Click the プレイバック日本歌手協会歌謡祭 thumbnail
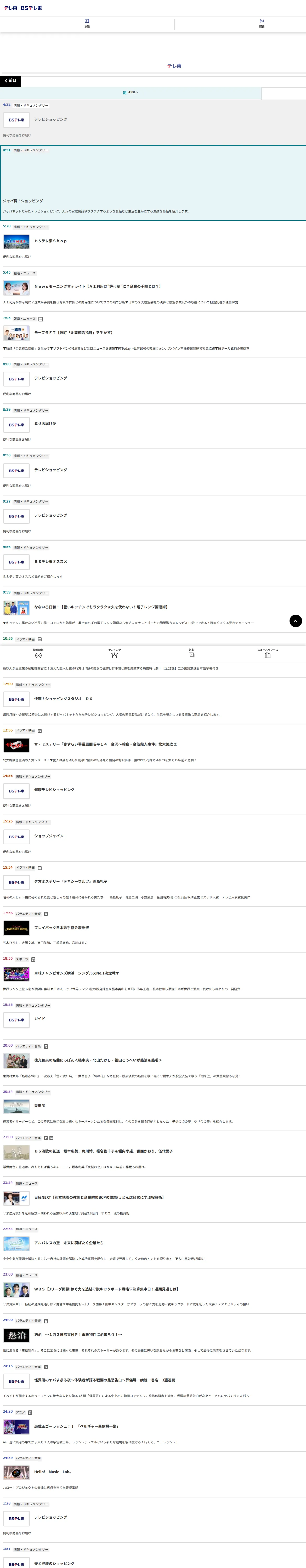 coord(16,928)
